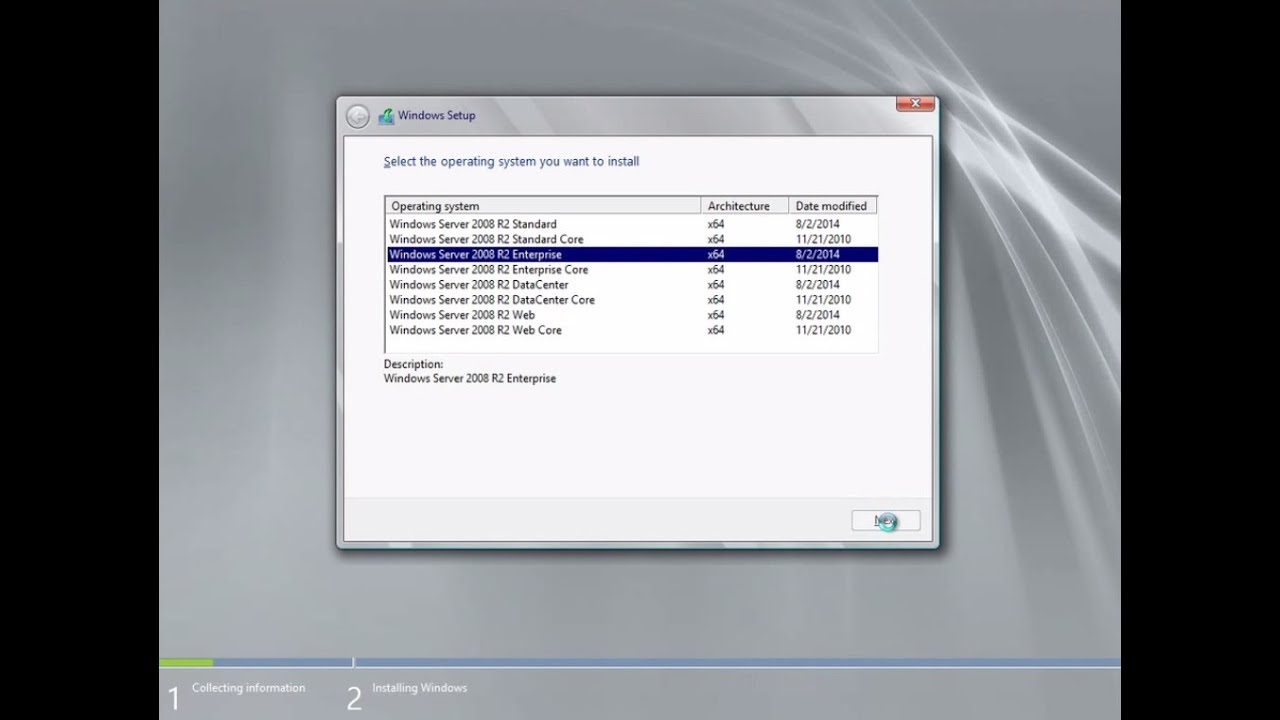Click the Installing Windows step label
This screenshot has height=720, width=1280.
tap(420, 688)
